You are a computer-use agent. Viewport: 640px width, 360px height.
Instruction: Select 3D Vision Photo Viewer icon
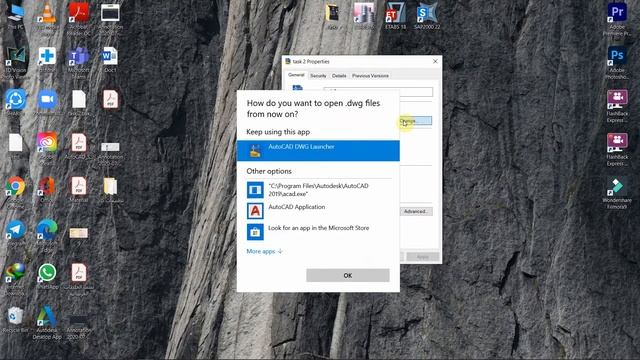point(16,62)
